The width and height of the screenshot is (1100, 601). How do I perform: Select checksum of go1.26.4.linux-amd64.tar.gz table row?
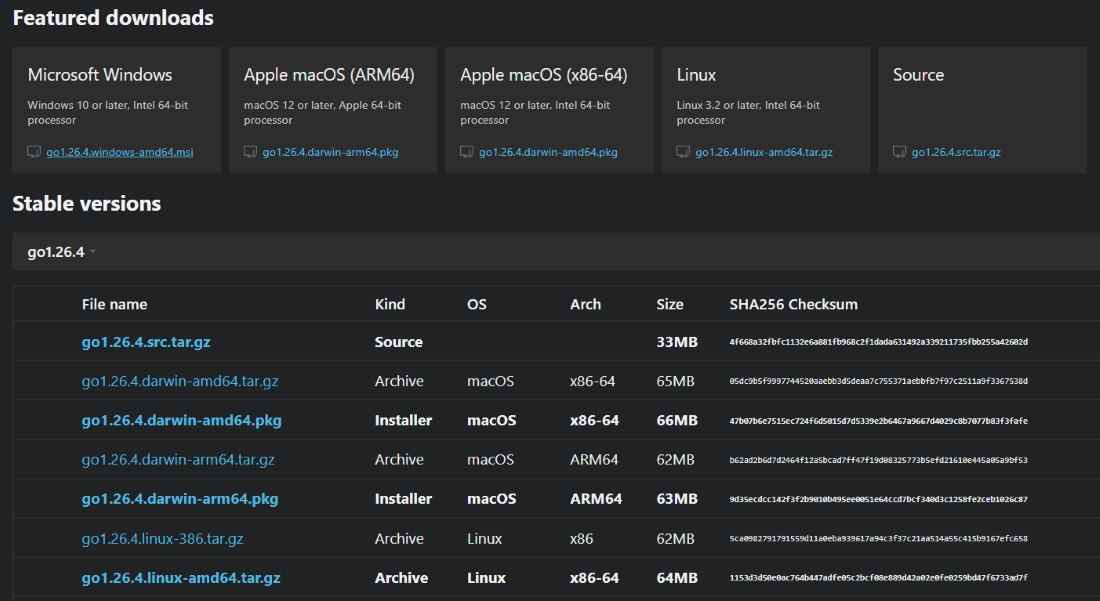coord(878,578)
